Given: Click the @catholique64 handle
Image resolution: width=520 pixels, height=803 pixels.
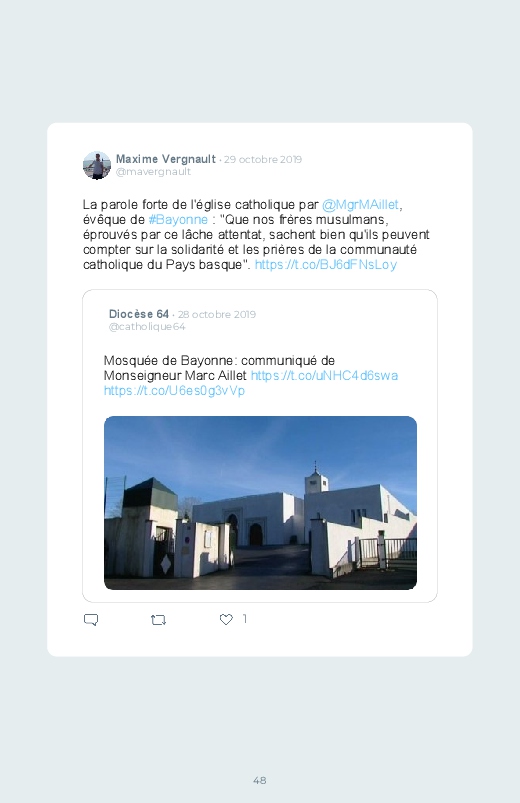Looking at the screenshot, I should coord(147,327).
